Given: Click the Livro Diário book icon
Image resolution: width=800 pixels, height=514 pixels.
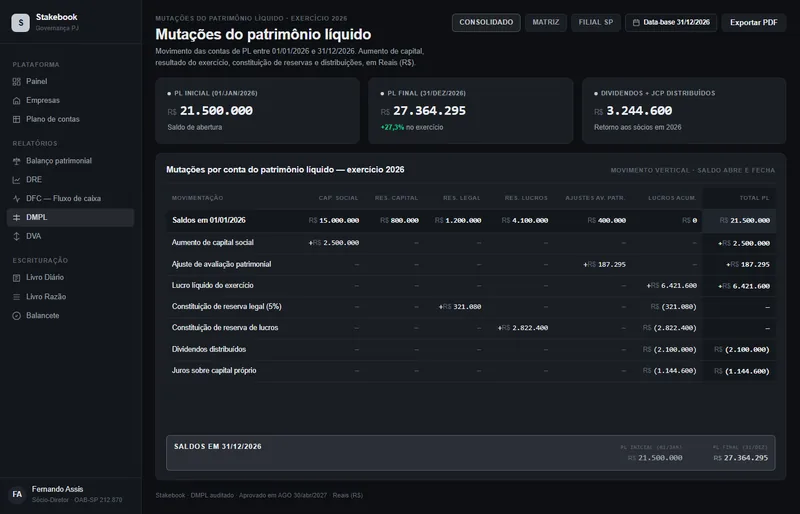Looking at the screenshot, I should [16, 278].
